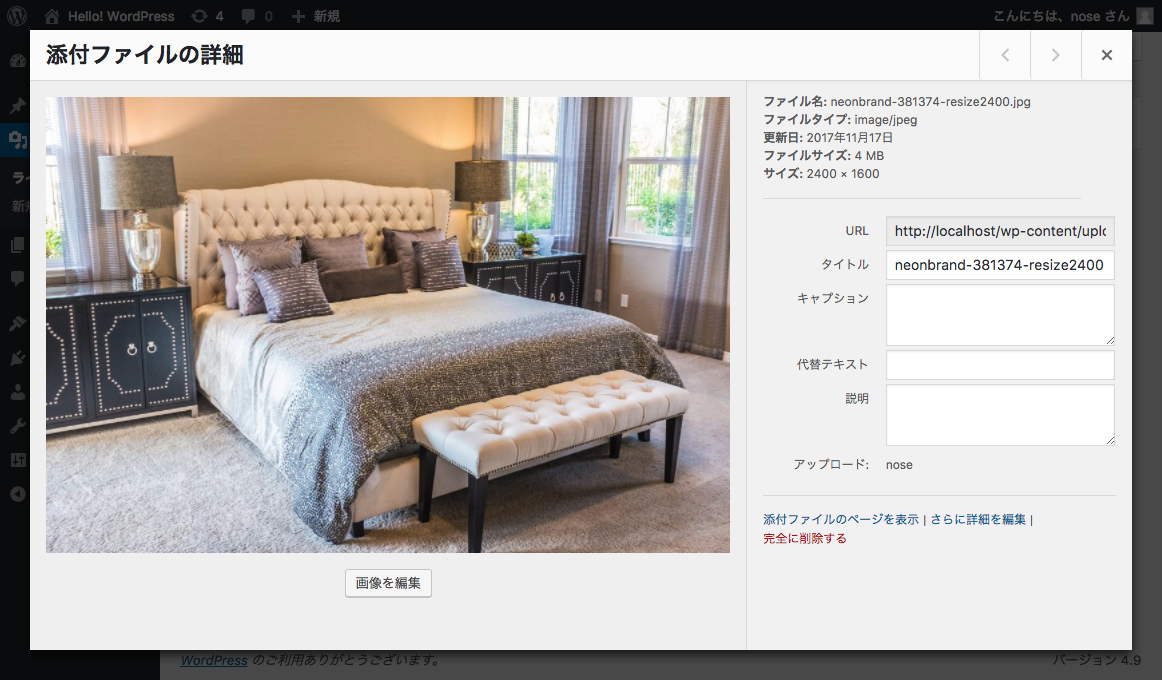1162x680 pixels.
Task: Open the Posts pin icon in sidebar
Action: click(18, 104)
